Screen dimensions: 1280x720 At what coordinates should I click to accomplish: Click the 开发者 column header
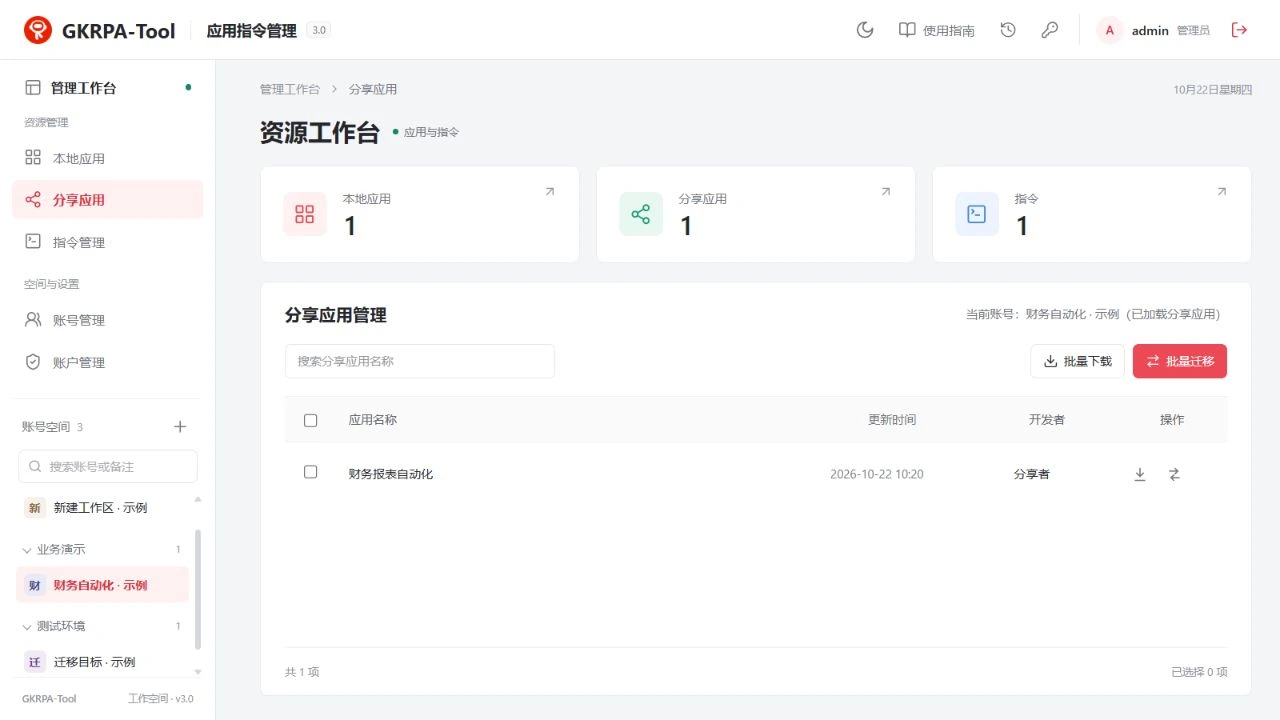[x=1047, y=420]
